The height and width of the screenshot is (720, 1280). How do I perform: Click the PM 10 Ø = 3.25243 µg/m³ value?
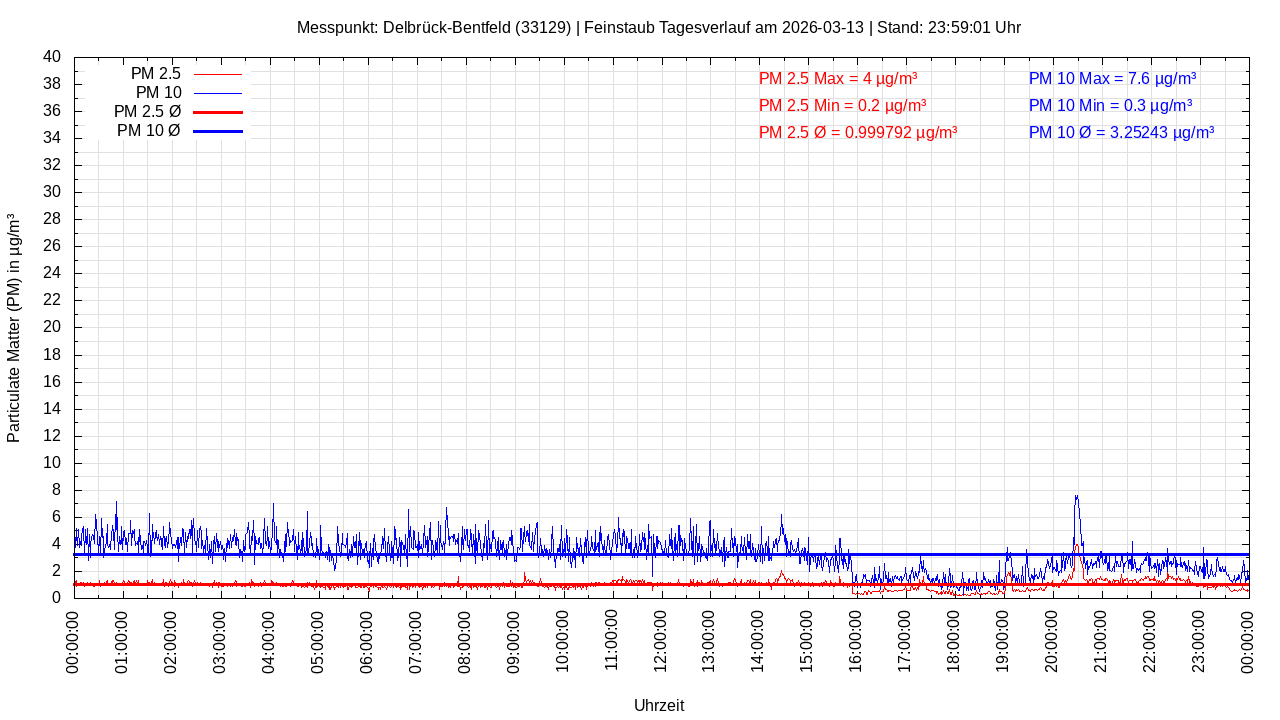[x=1121, y=132]
